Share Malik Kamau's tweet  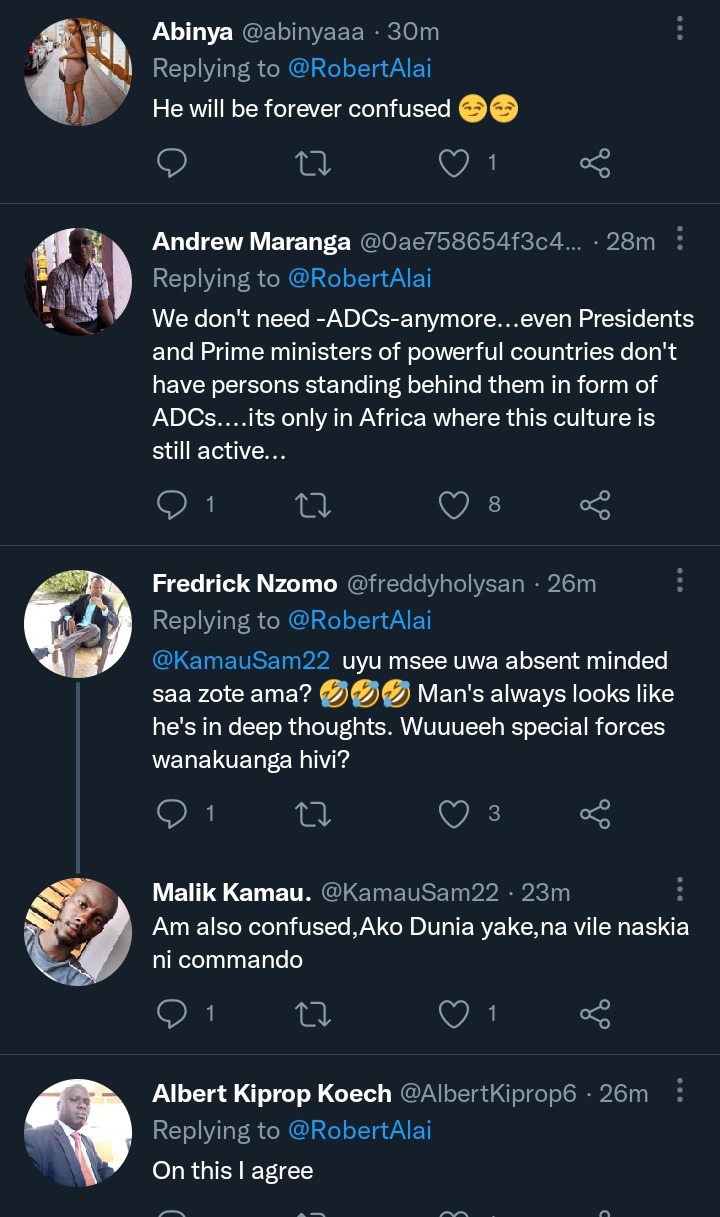click(595, 1015)
